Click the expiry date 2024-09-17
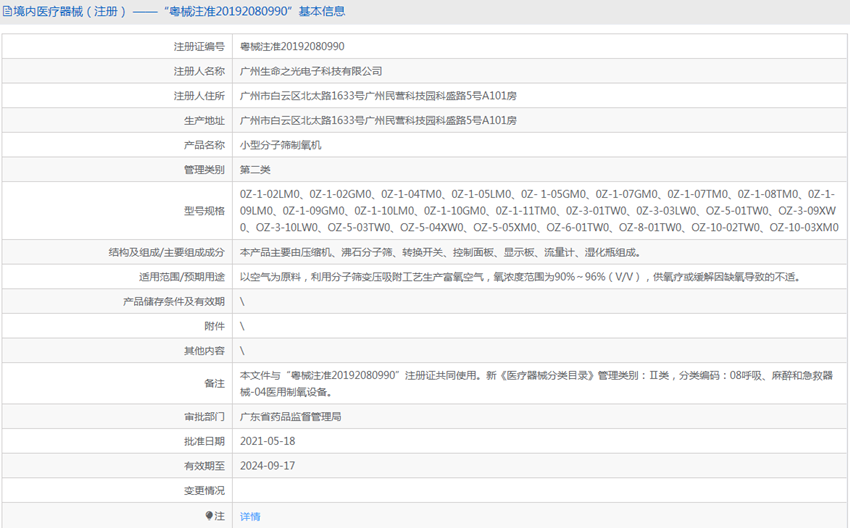 click(x=268, y=466)
